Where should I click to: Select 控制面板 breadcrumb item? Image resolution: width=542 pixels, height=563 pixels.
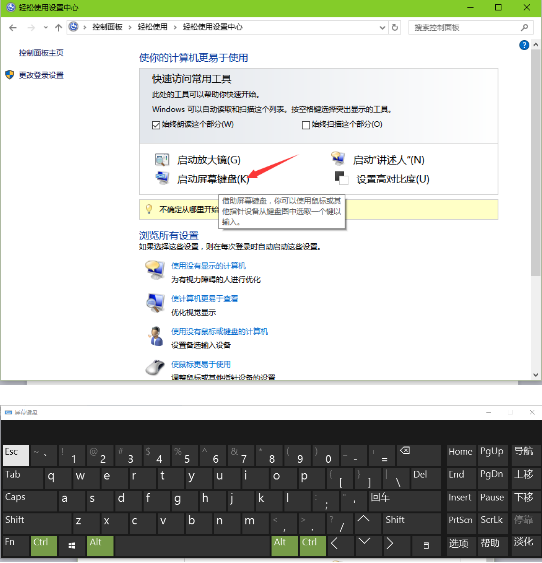point(107,27)
